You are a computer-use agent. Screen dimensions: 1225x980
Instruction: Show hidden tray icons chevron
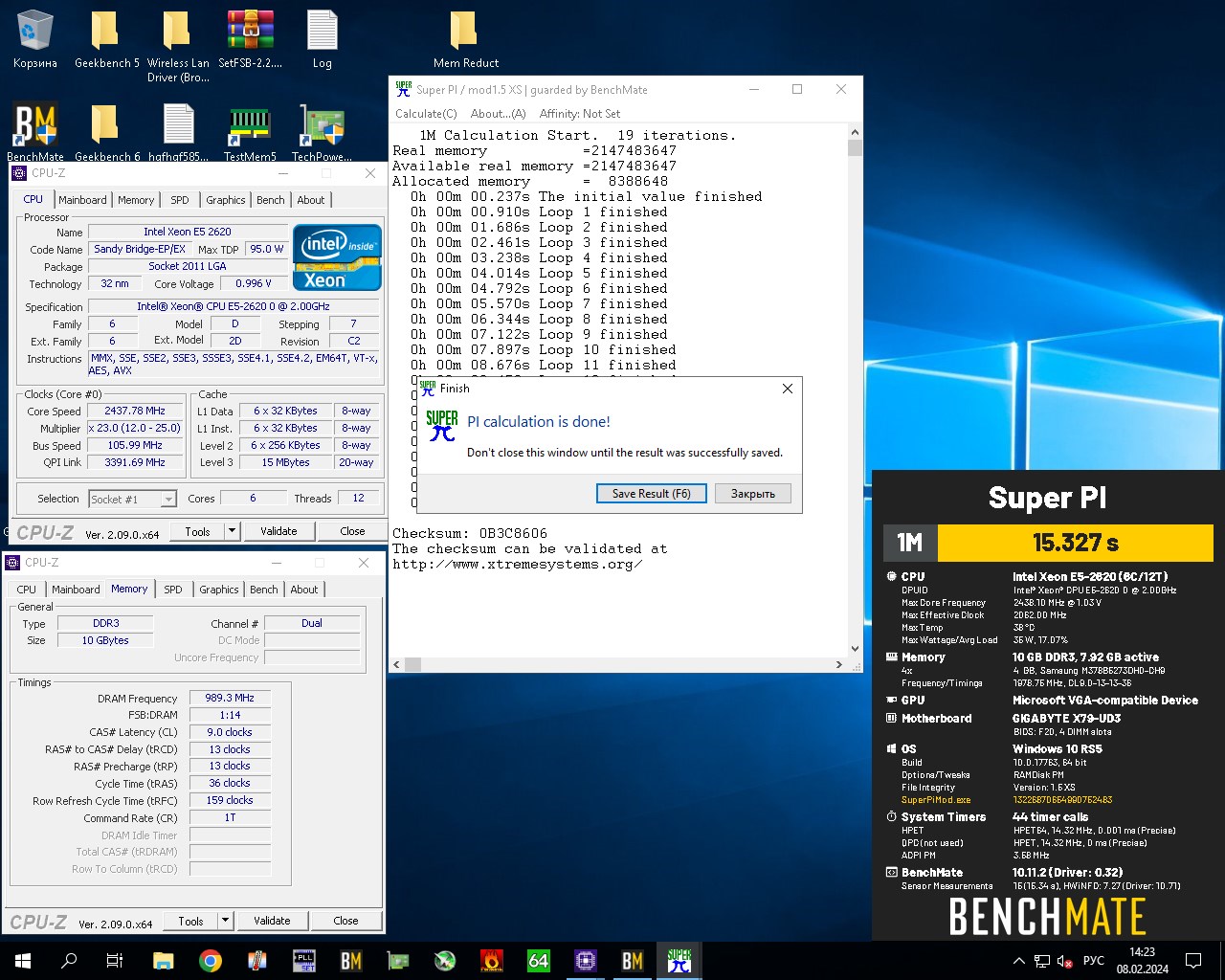point(1018,961)
